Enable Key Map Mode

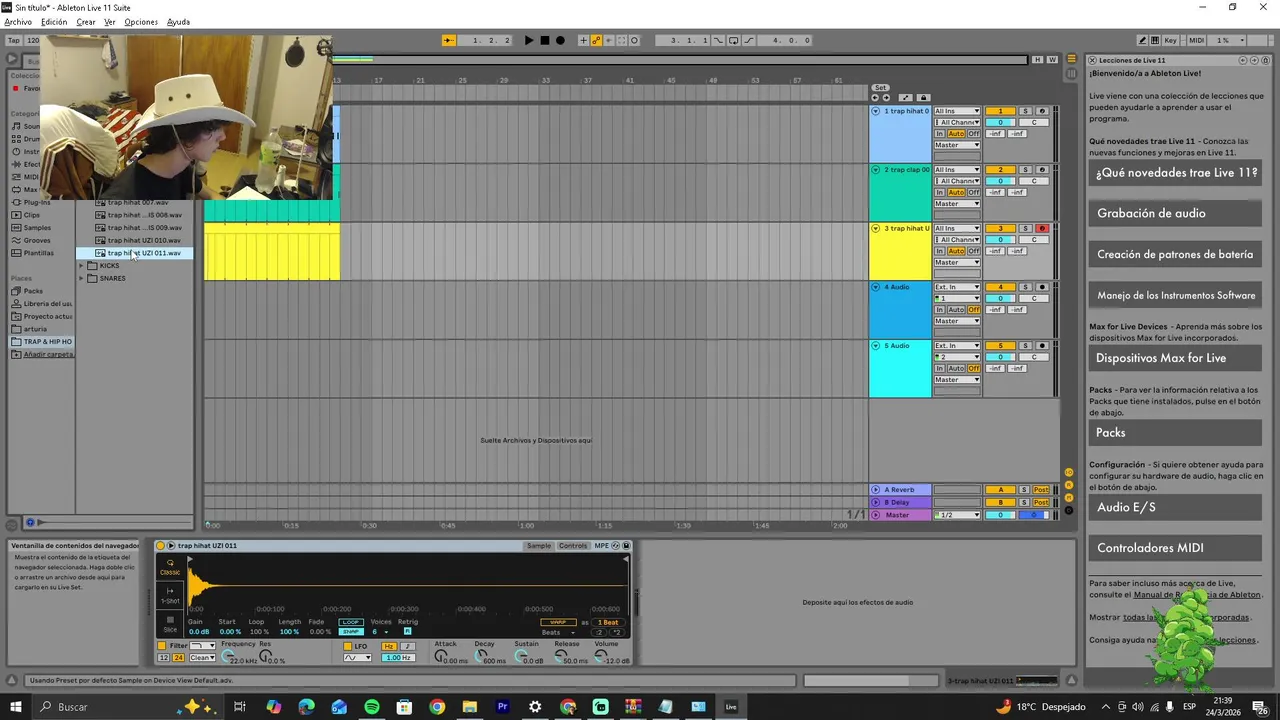point(1170,40)
